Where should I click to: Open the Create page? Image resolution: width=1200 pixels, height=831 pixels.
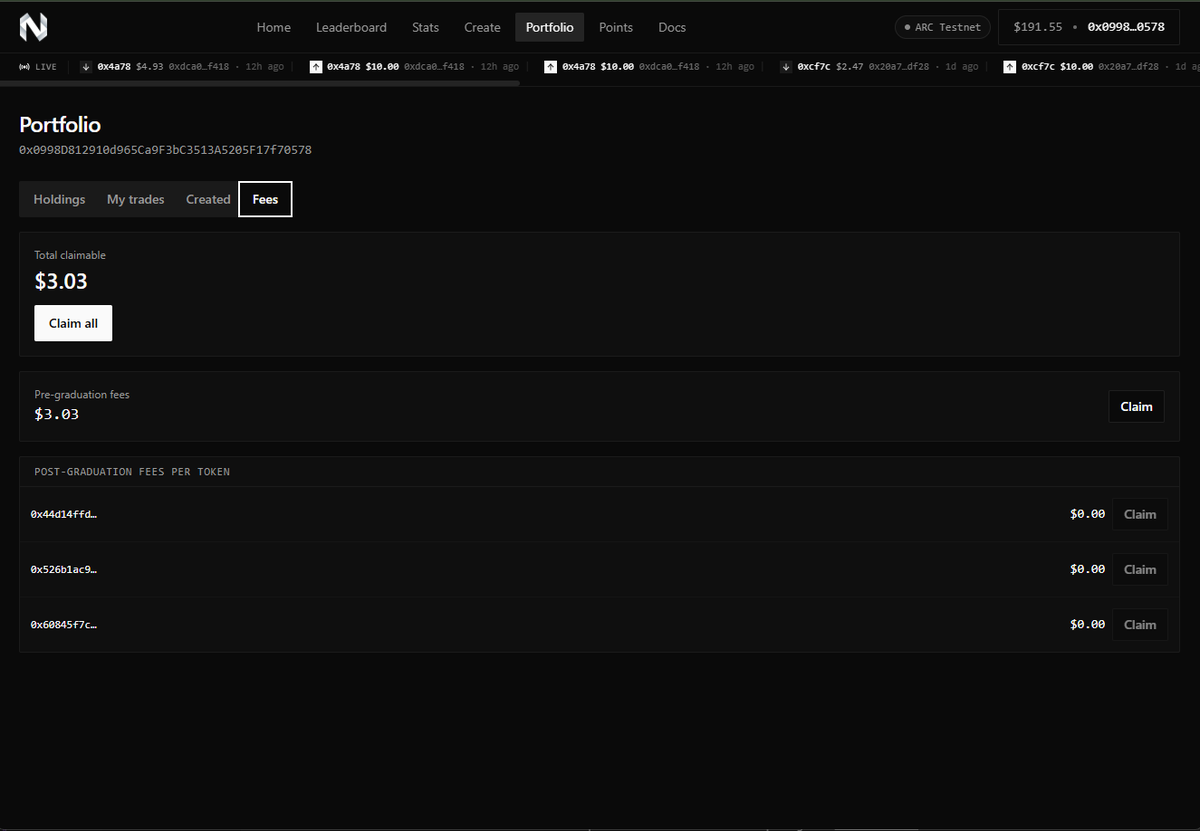[x=482, y=27]
